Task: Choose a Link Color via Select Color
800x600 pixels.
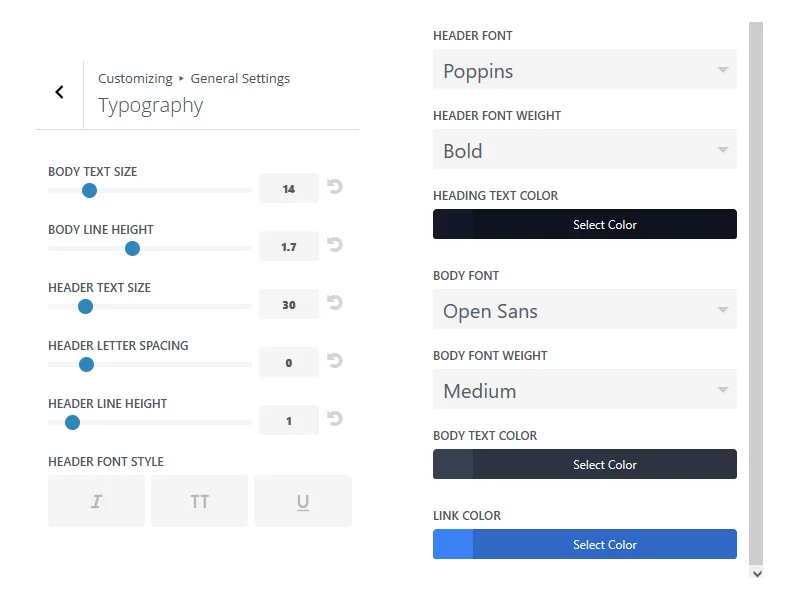Action: point(604,545)
